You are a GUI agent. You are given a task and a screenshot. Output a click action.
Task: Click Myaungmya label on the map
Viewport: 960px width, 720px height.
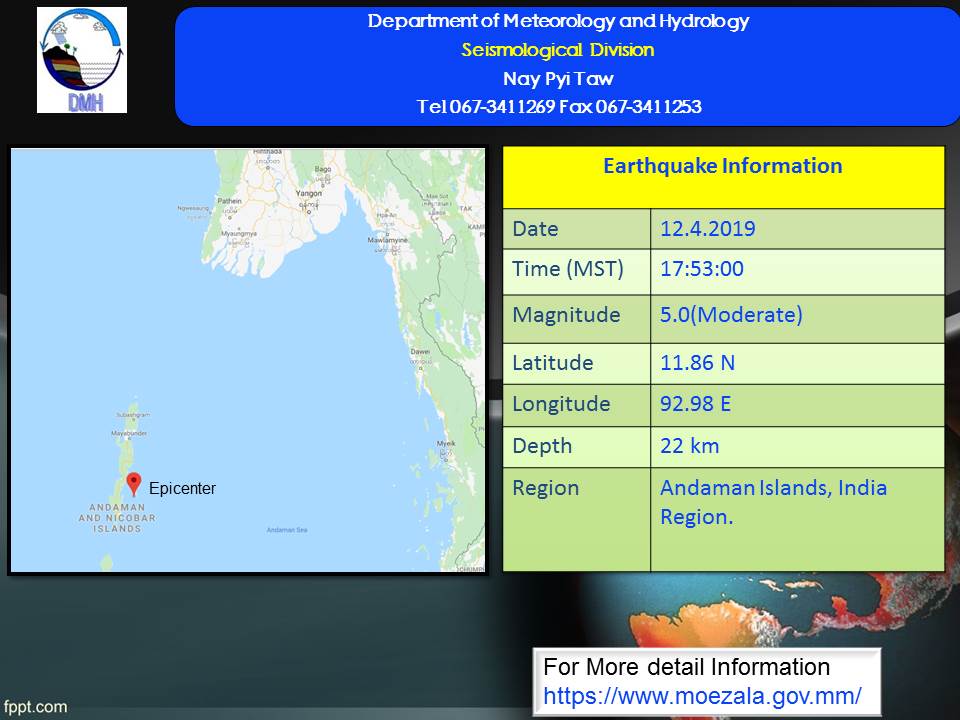click(x=239, y=234)
